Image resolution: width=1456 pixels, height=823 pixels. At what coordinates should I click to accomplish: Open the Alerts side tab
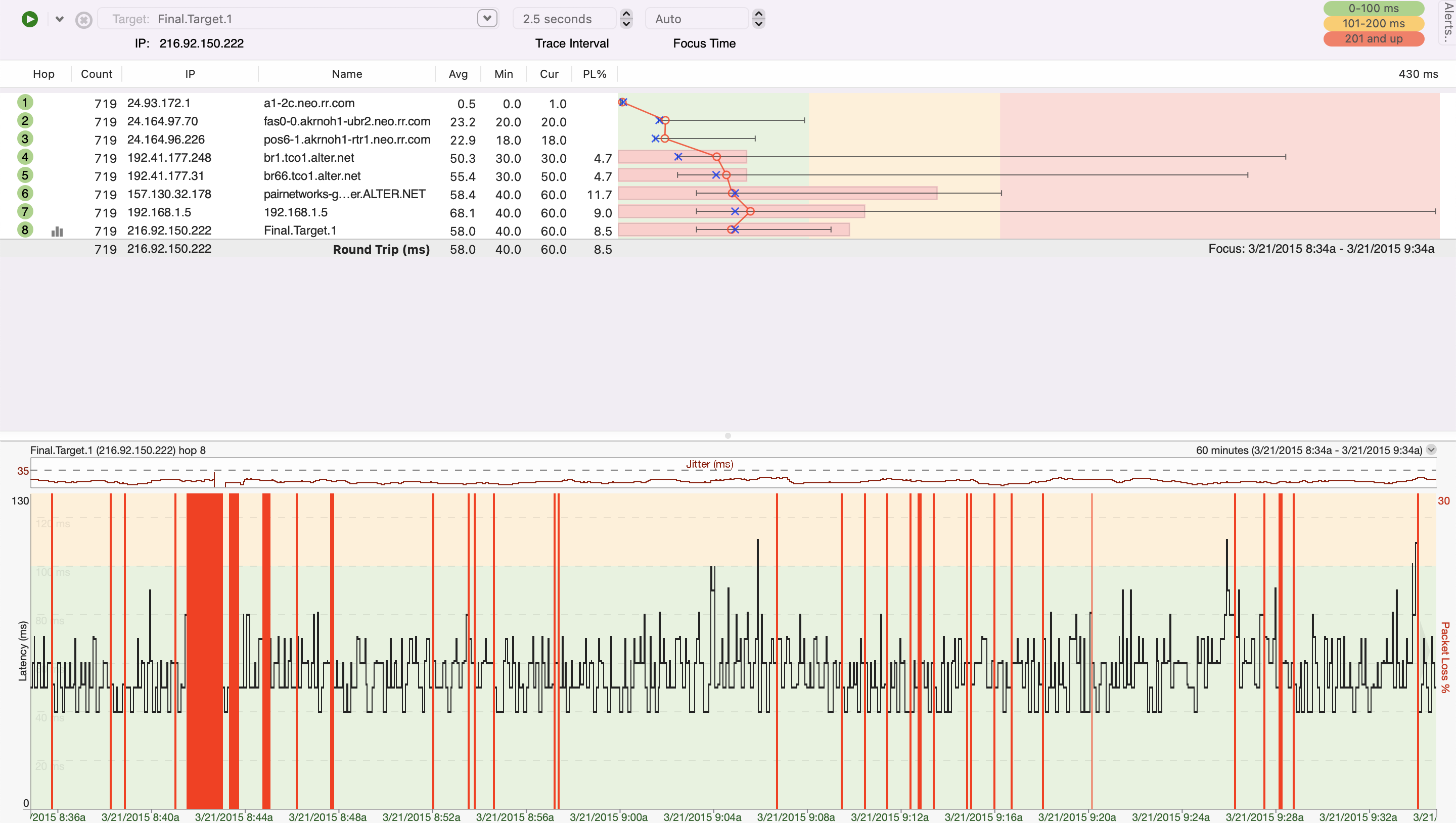[x=1447, y=23]
